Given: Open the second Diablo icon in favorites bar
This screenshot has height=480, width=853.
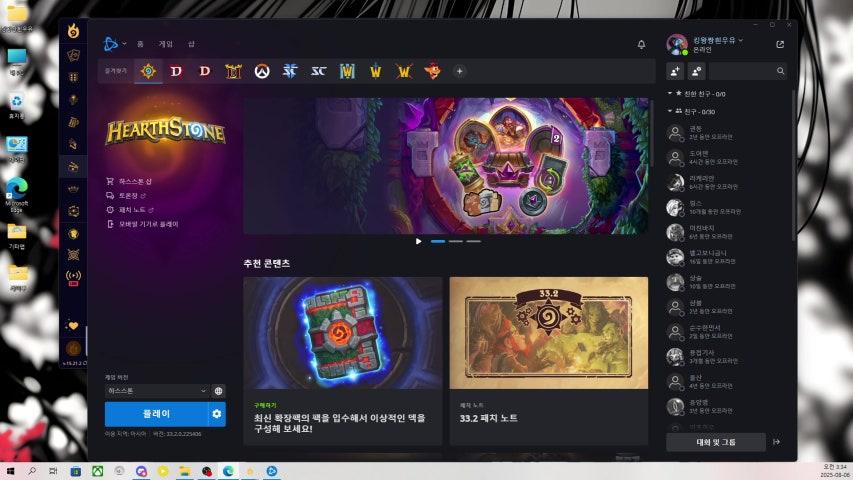Looking at the screenshot, I should click(205, 71).
